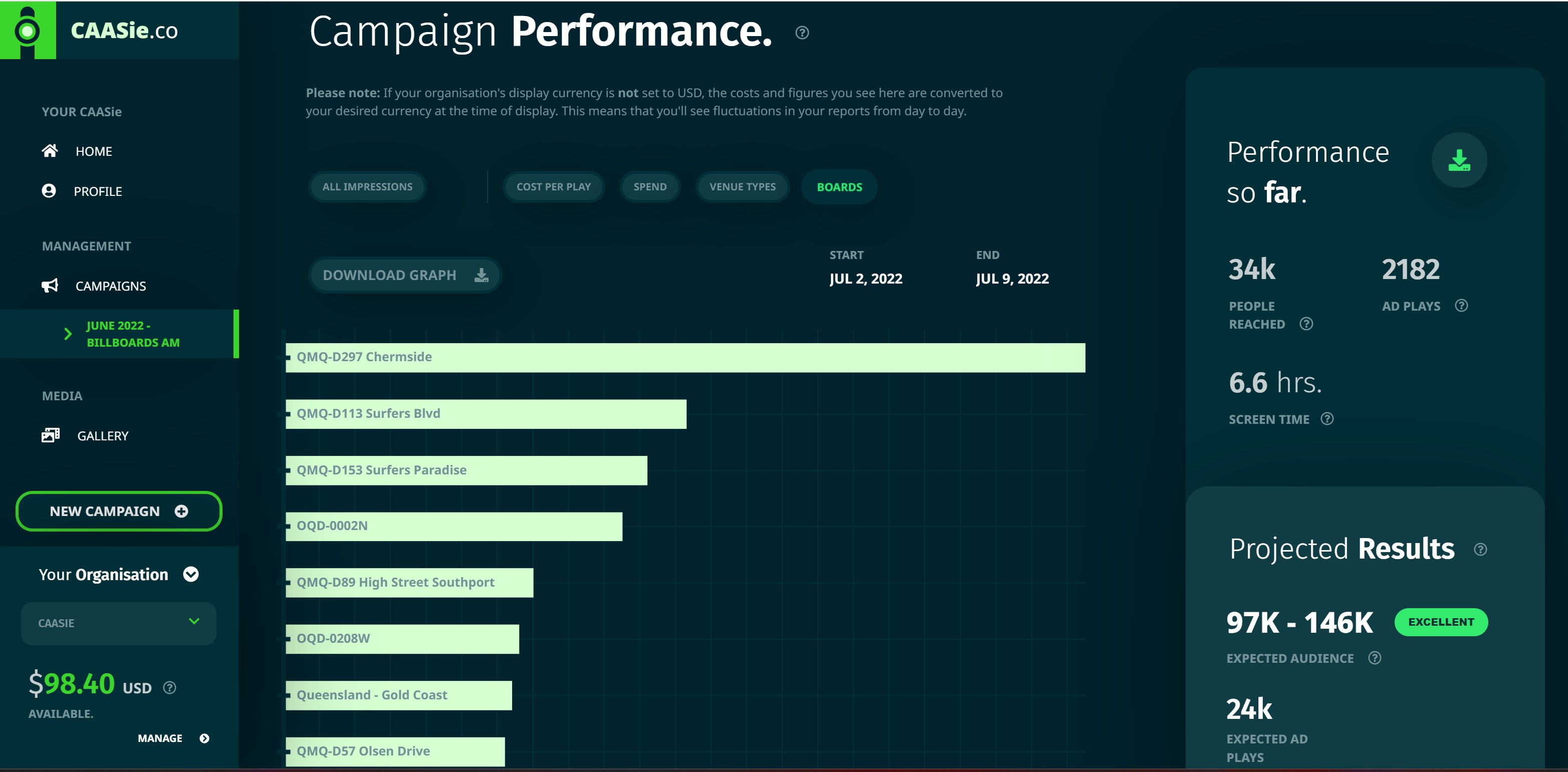This screenshot has height=772, width=1568.
Task: Toggle the All Impressions filter pill
Action: [x=367, y=187]
